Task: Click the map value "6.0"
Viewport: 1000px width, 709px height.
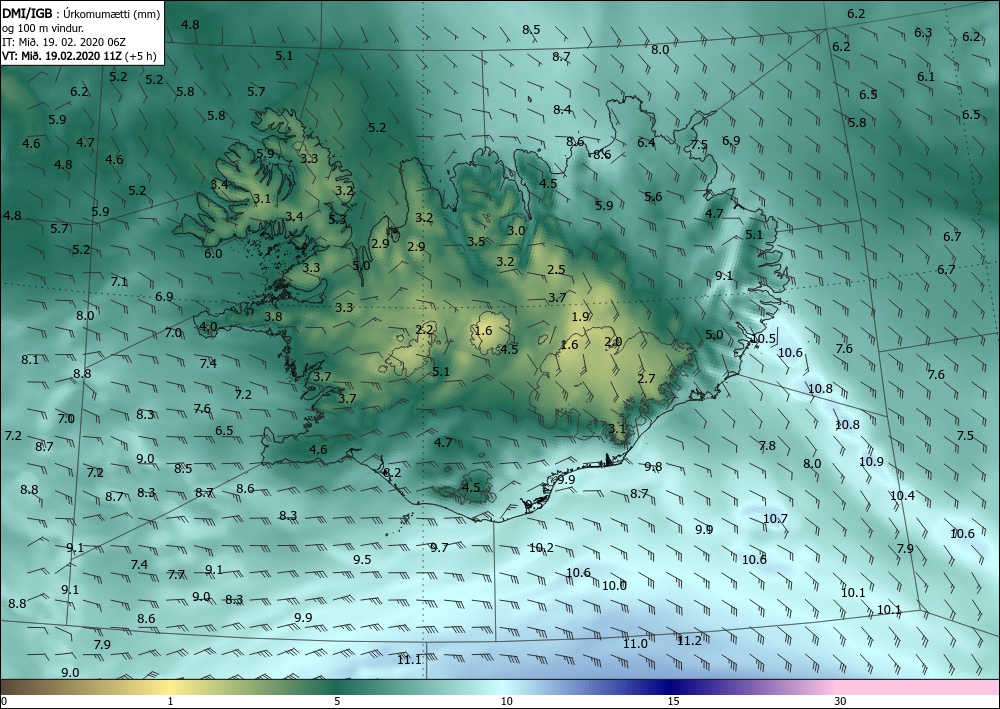Action: (213, 253)
